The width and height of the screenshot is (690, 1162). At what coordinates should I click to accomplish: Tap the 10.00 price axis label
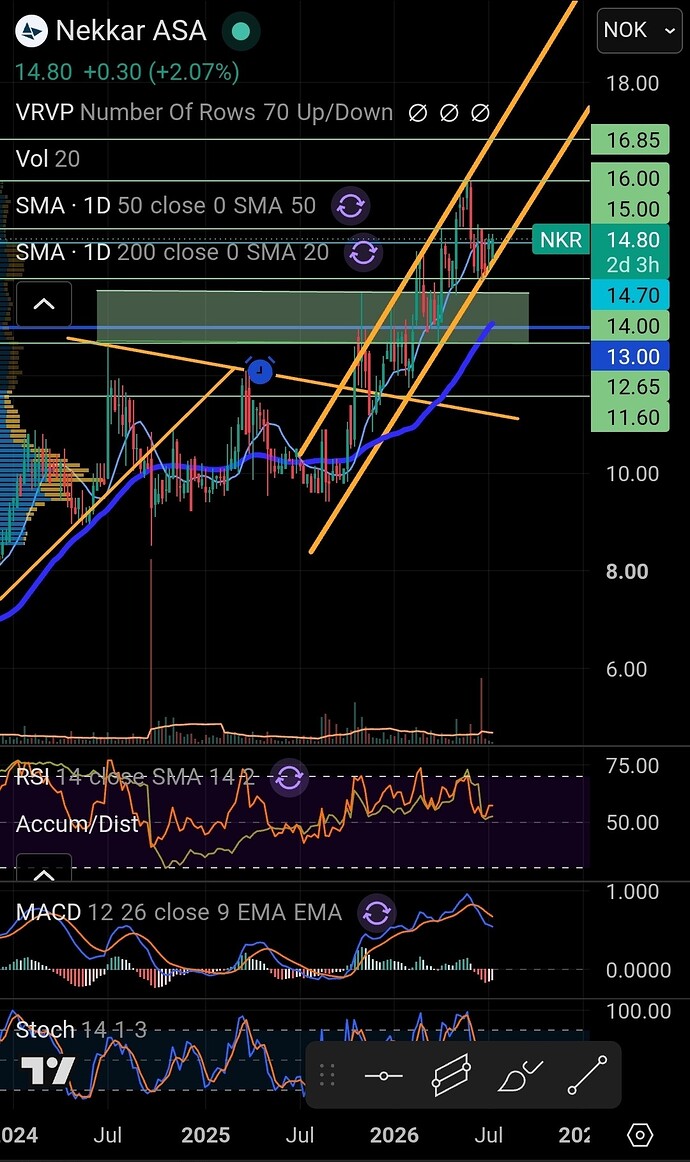click(x=632, y=474)
